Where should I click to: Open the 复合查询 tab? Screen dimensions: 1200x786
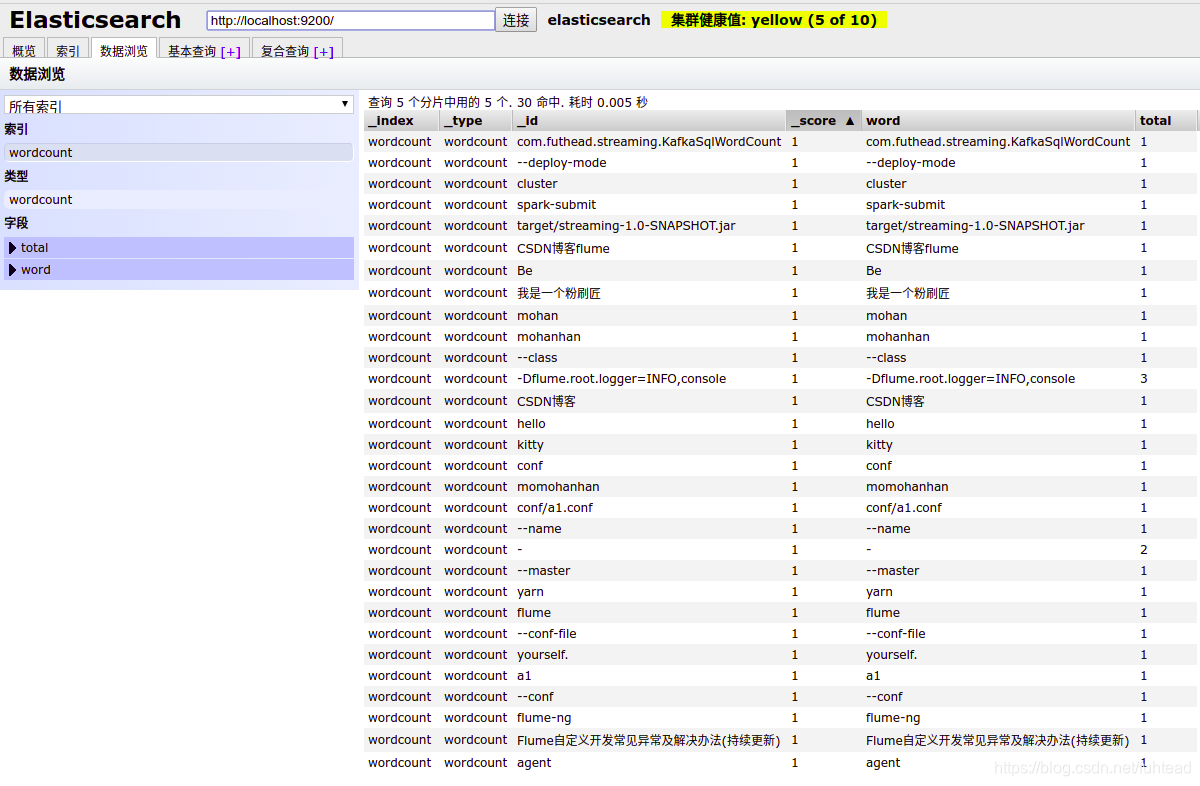[285, 51]
